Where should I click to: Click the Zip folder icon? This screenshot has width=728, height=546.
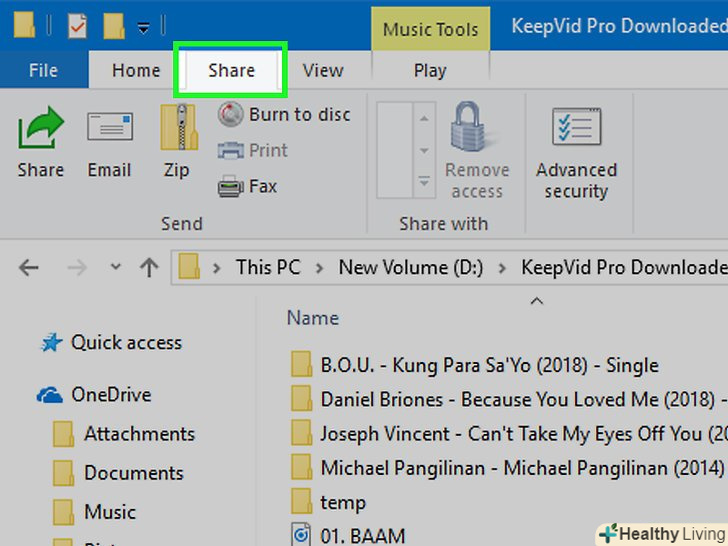click(179, 126)
